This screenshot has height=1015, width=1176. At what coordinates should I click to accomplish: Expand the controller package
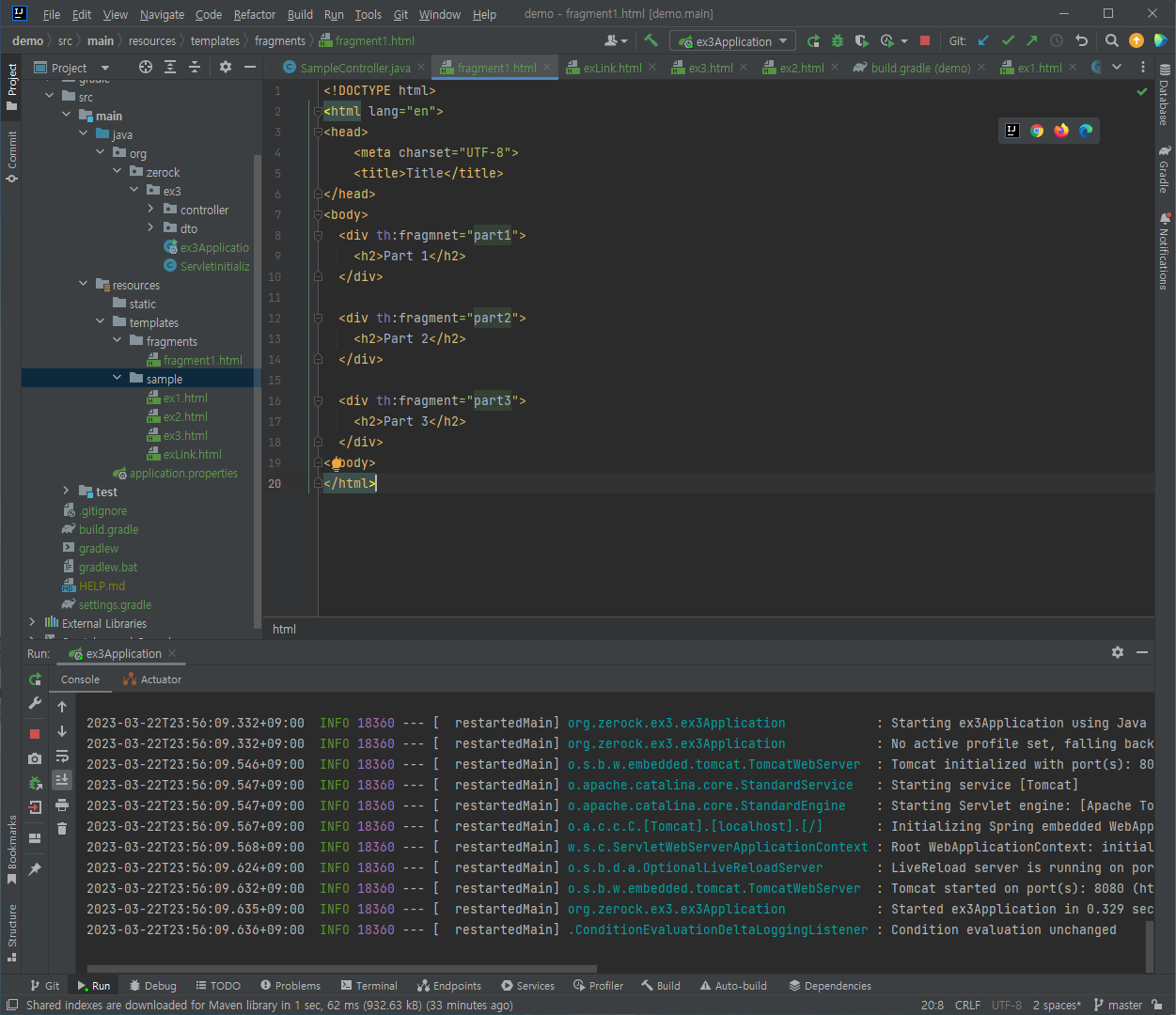[x=150, y=209]
